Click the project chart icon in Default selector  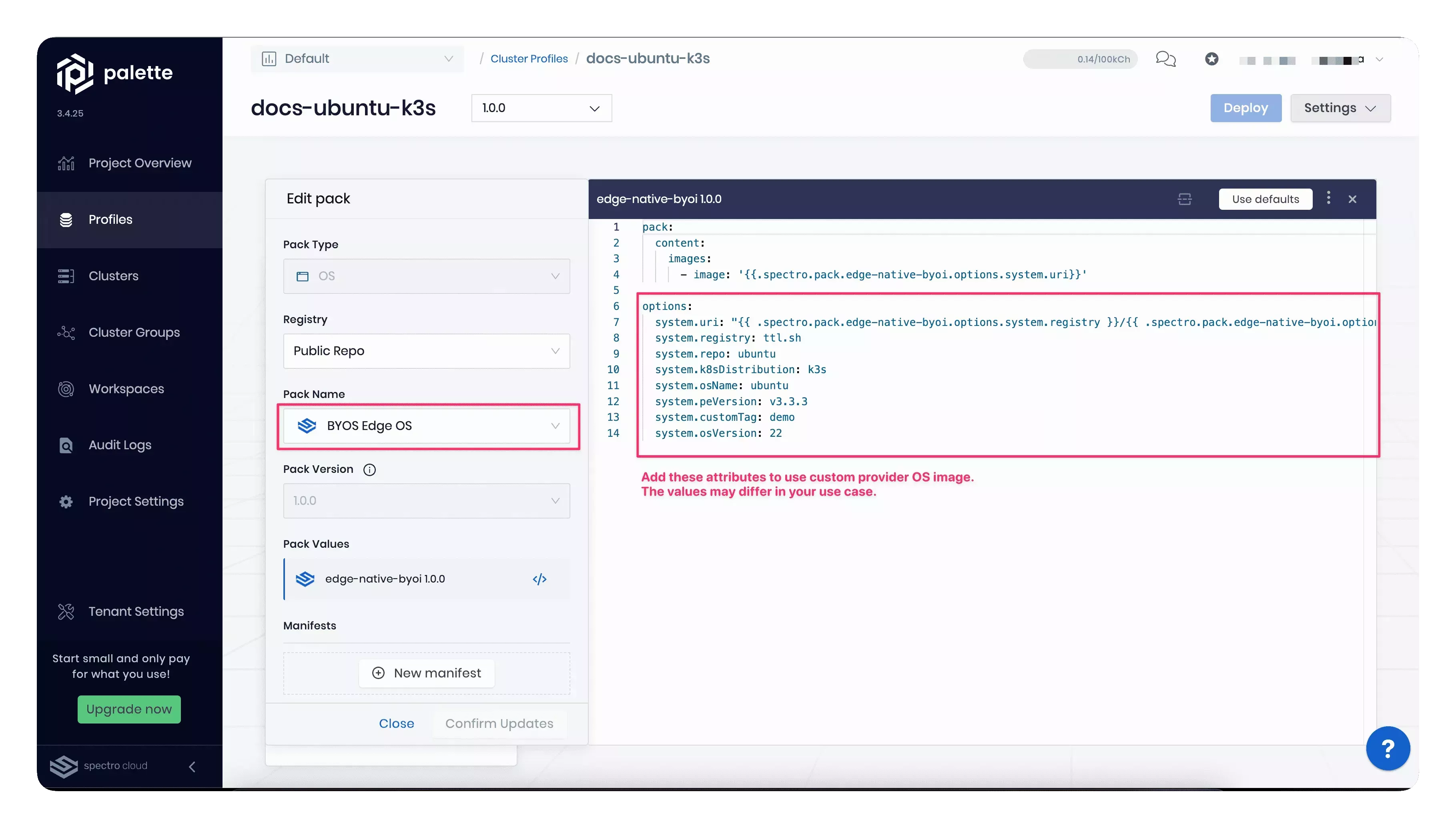tap(269, 58)
